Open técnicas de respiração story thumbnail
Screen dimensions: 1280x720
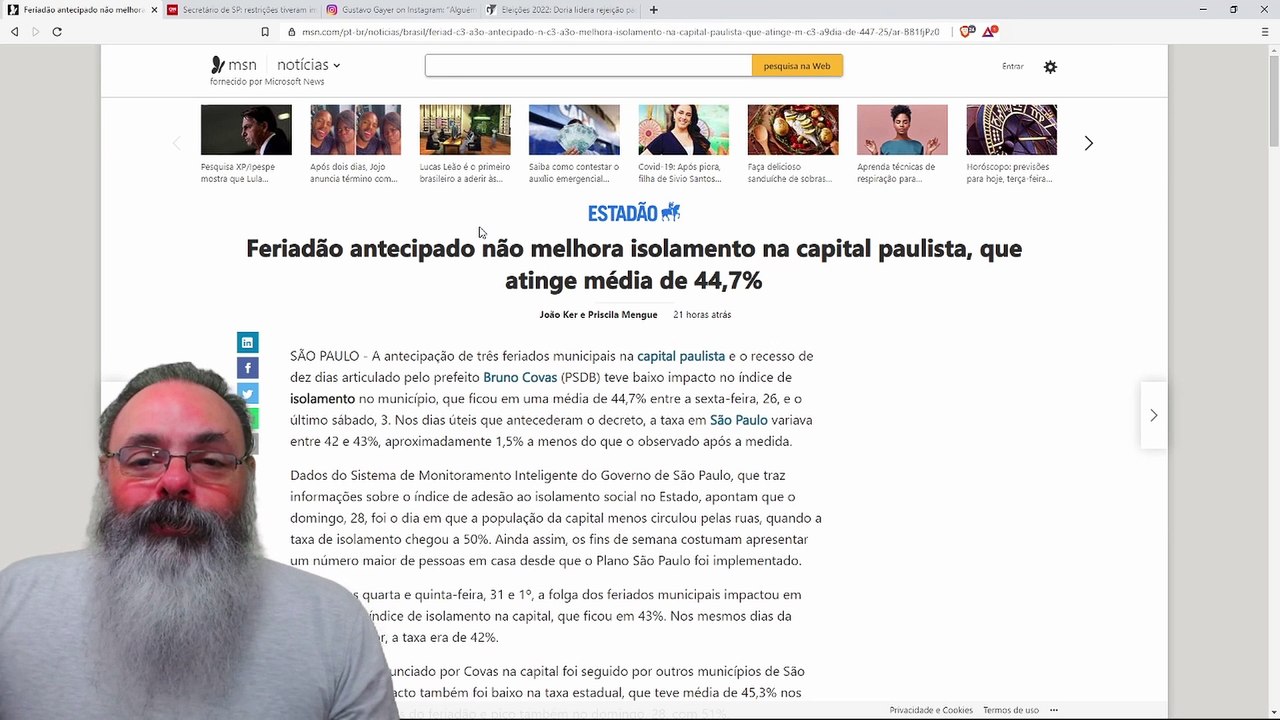[902, 130]
